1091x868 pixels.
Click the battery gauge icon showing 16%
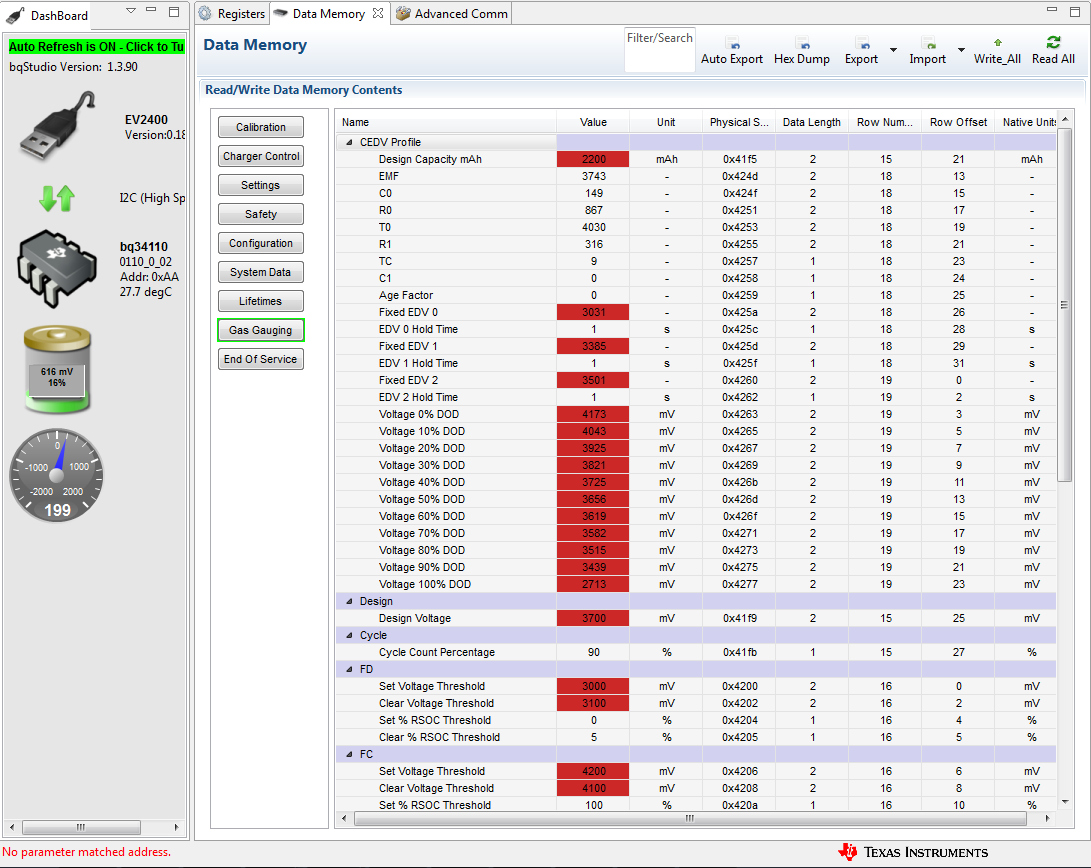tap(57, 371)
